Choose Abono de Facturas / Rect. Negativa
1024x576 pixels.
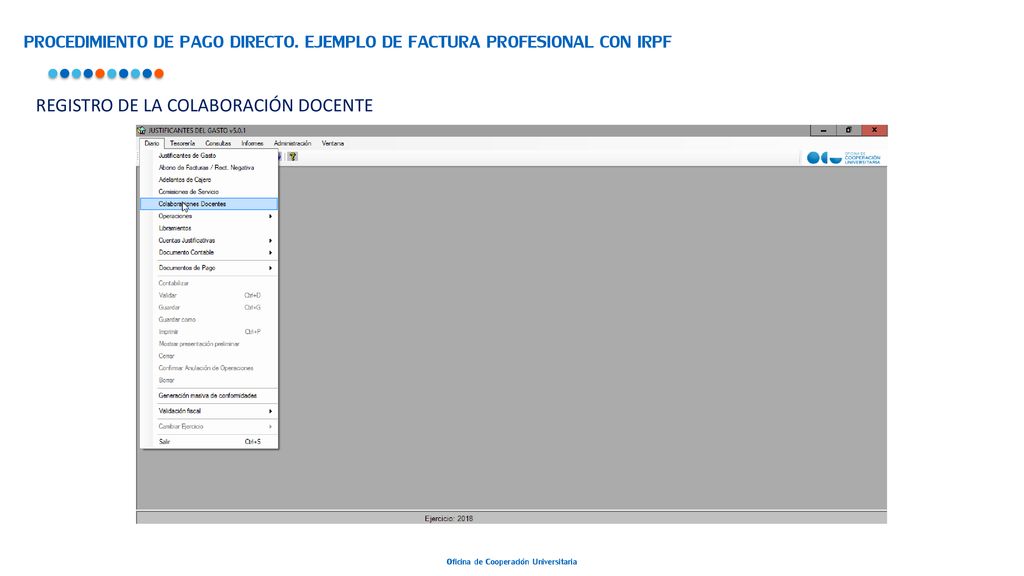pyautogui.click(x=209, y=168)
